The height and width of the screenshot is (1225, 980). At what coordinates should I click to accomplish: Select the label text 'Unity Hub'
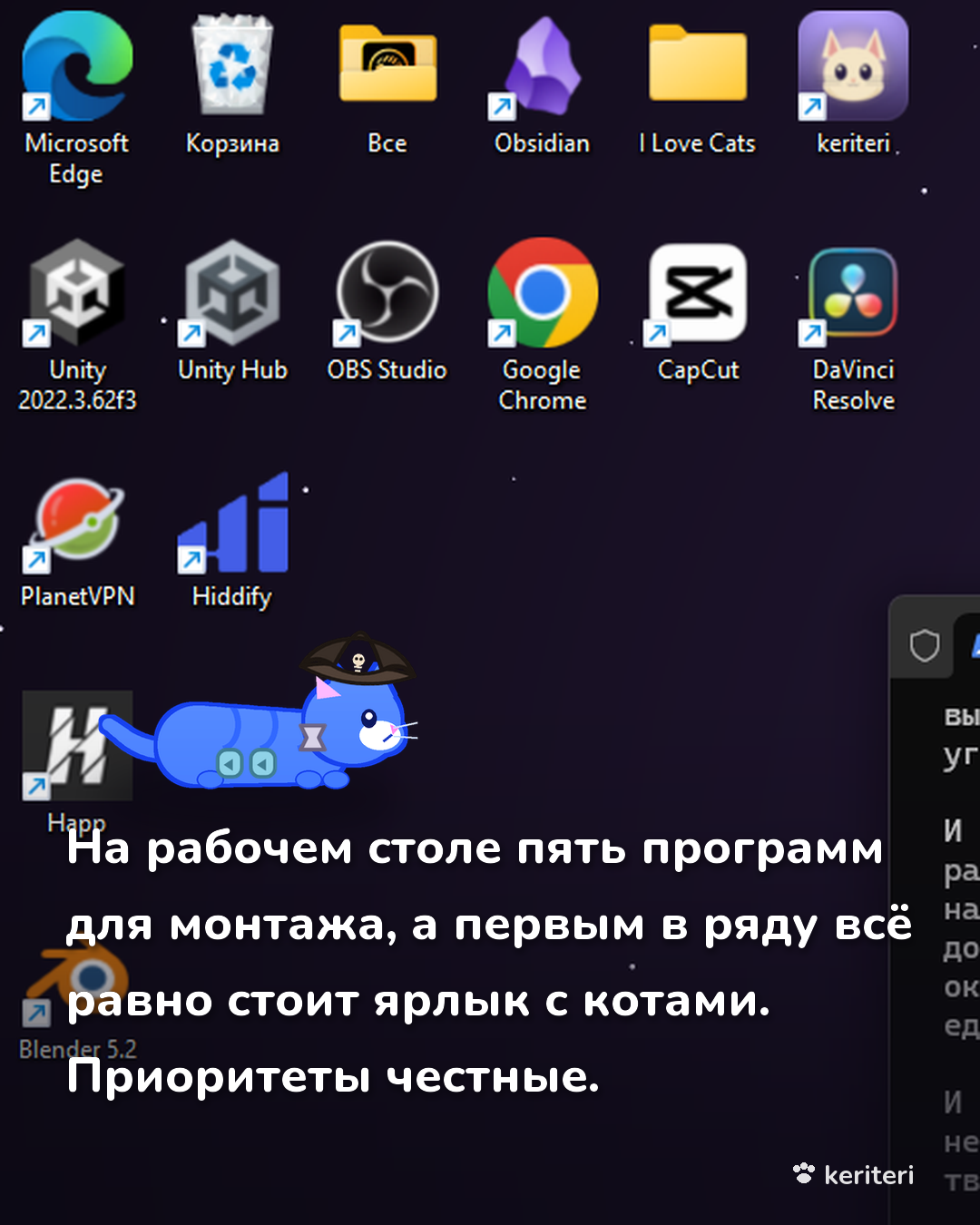point(232,370)
